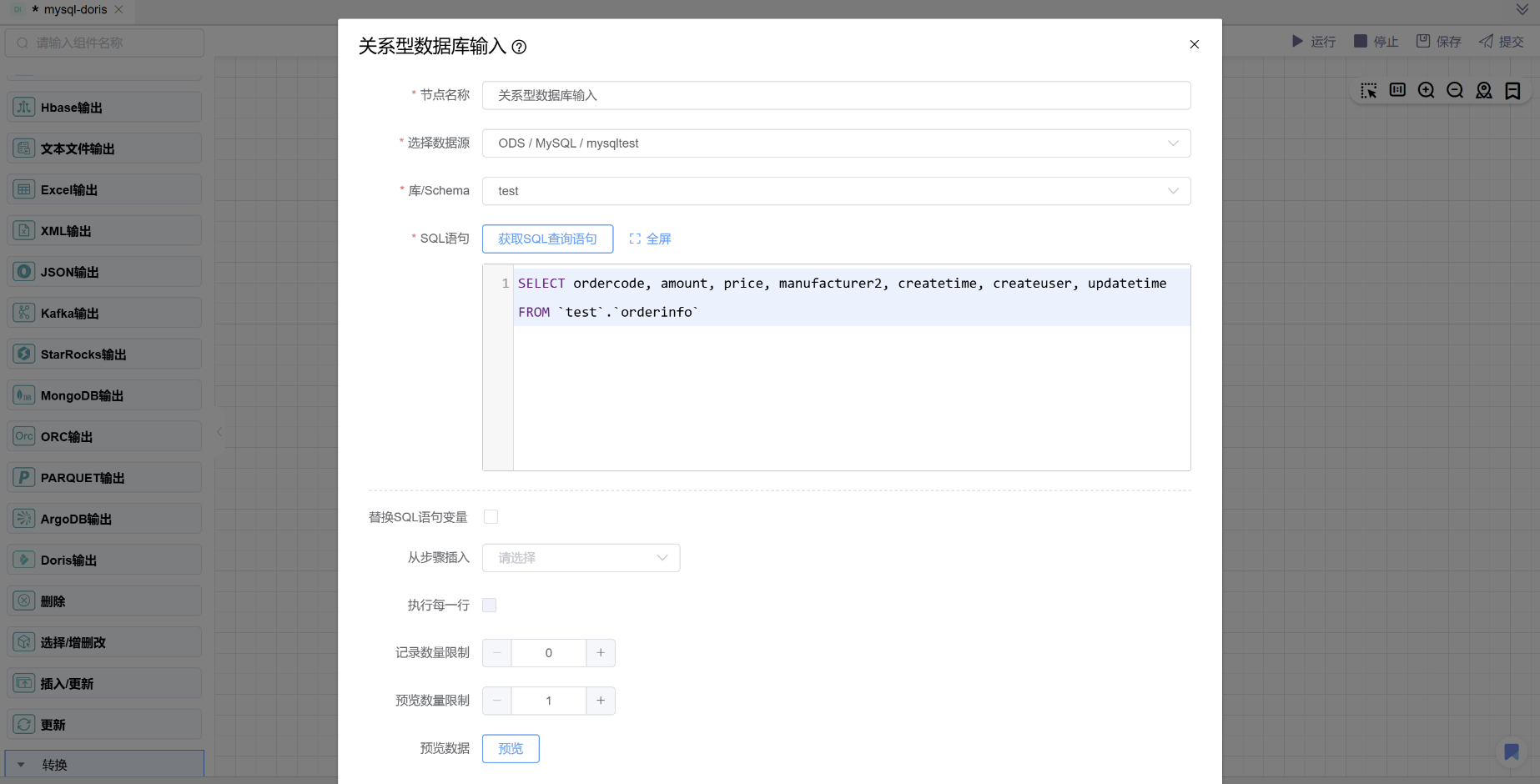The height and width of the screenshot is (784, 1540).
Task: Toggle the 执行每一行 checkbox
Action: [x=490, y=606]
